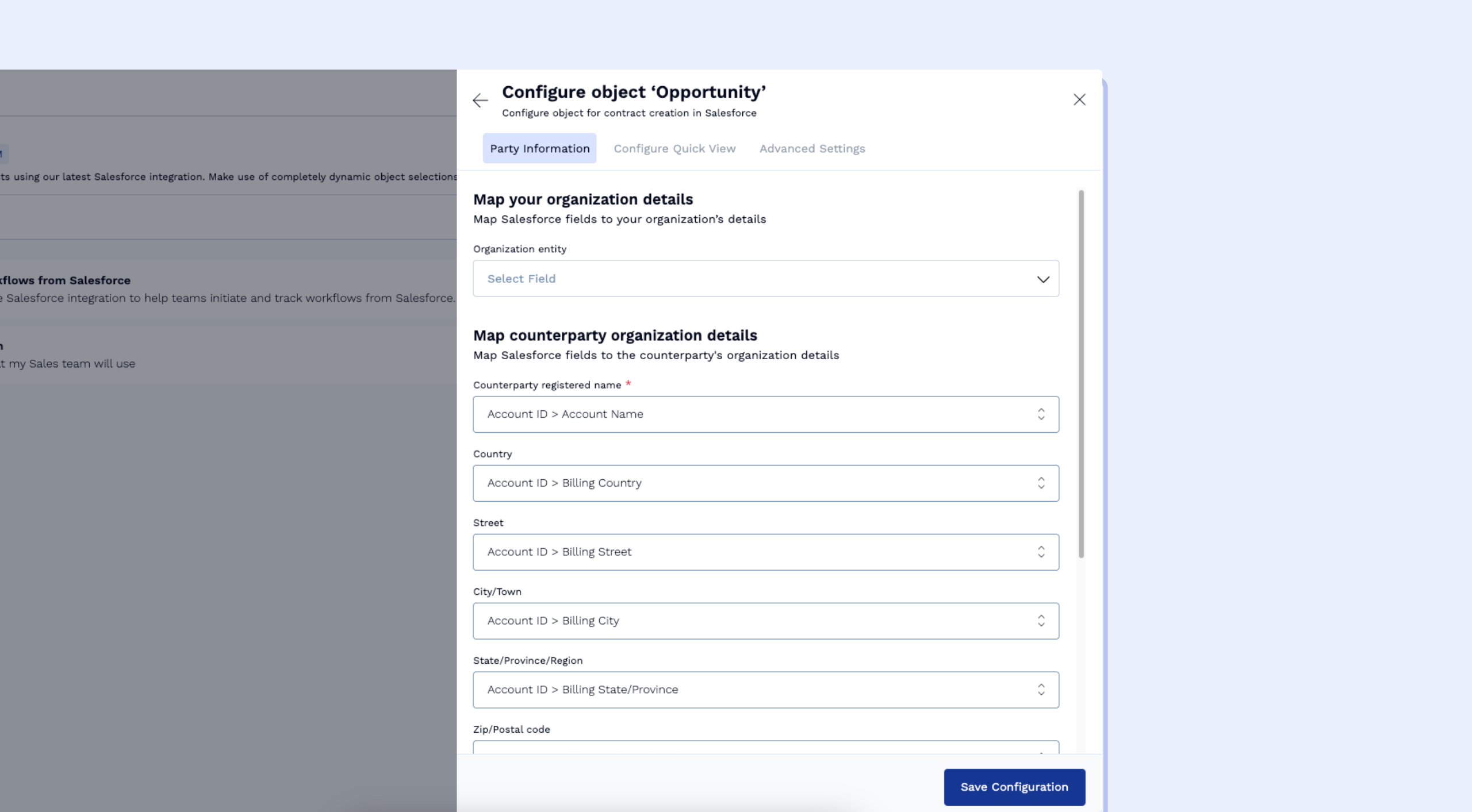Image resolution: width=1472 pixels, height=812 pixels.
Task: Click up-down arrows on Billing Country field
Action: [x=1041, y=483]
